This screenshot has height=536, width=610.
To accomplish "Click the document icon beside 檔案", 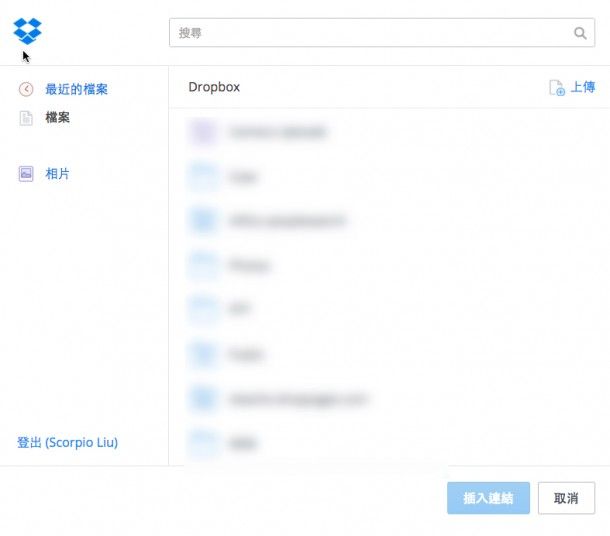I will tap(26, 118).
